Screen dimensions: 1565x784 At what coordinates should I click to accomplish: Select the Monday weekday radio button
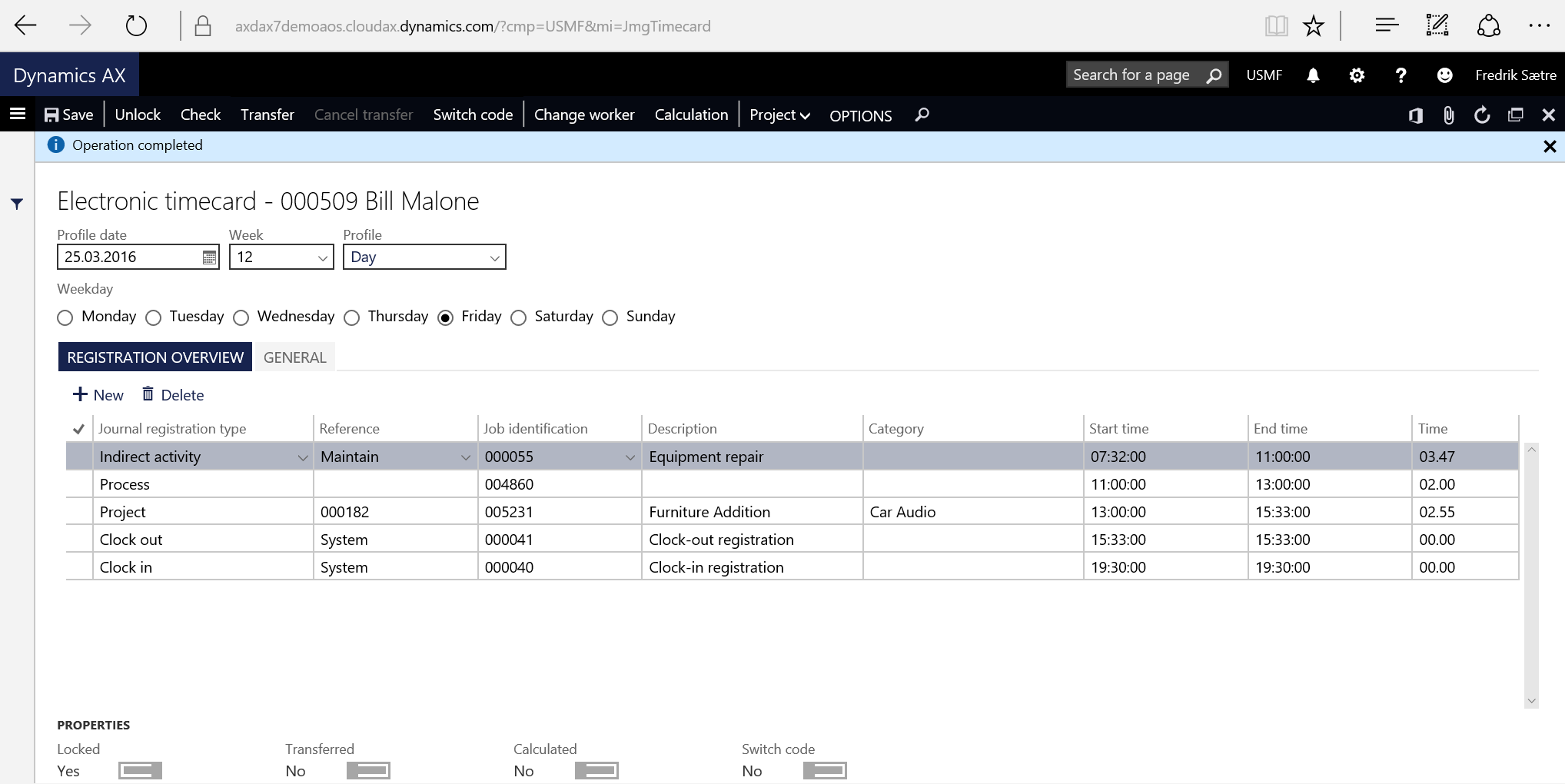coord(65,317)
